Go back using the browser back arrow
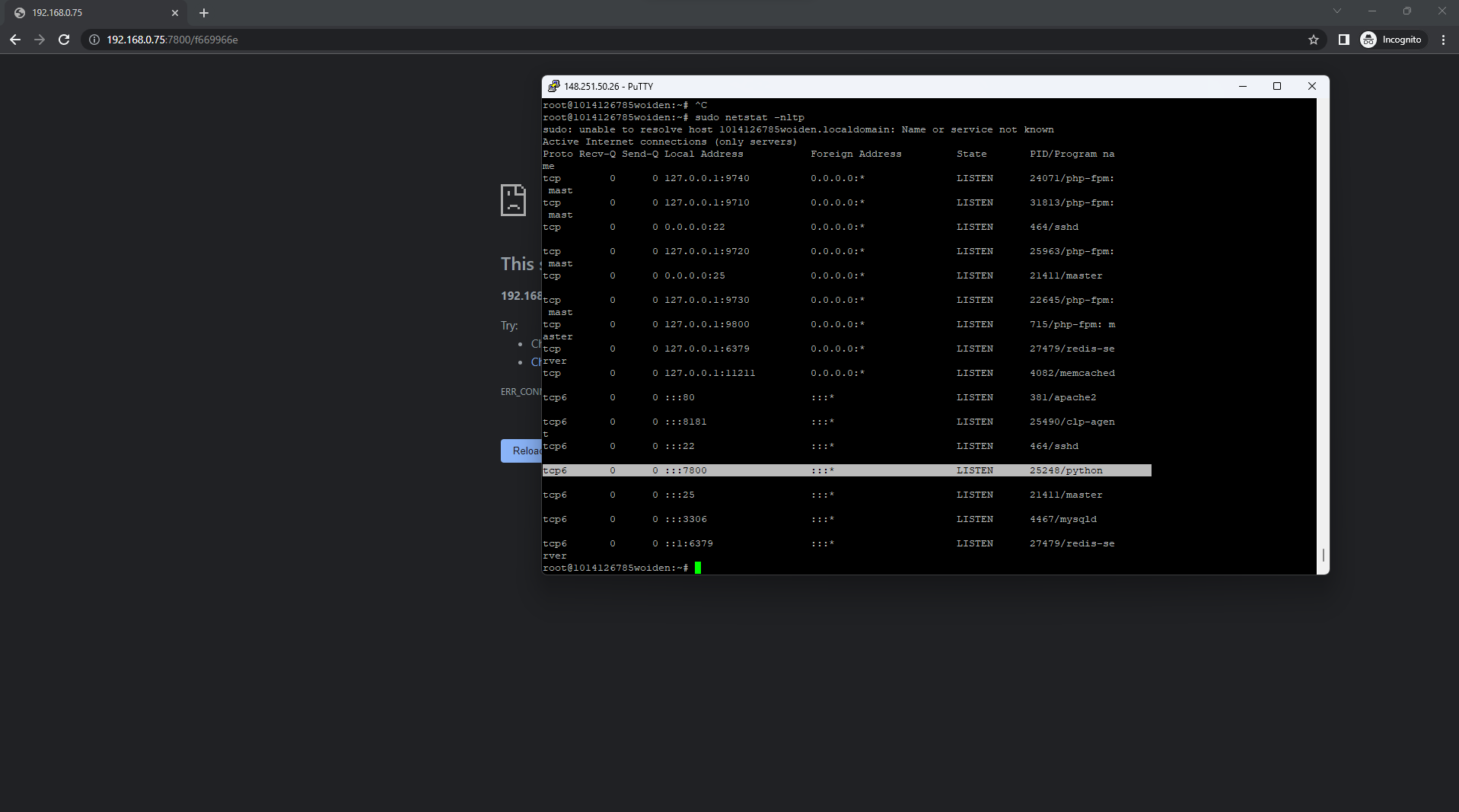This screenshot has height=812, width=1459. tap(15, 40)
